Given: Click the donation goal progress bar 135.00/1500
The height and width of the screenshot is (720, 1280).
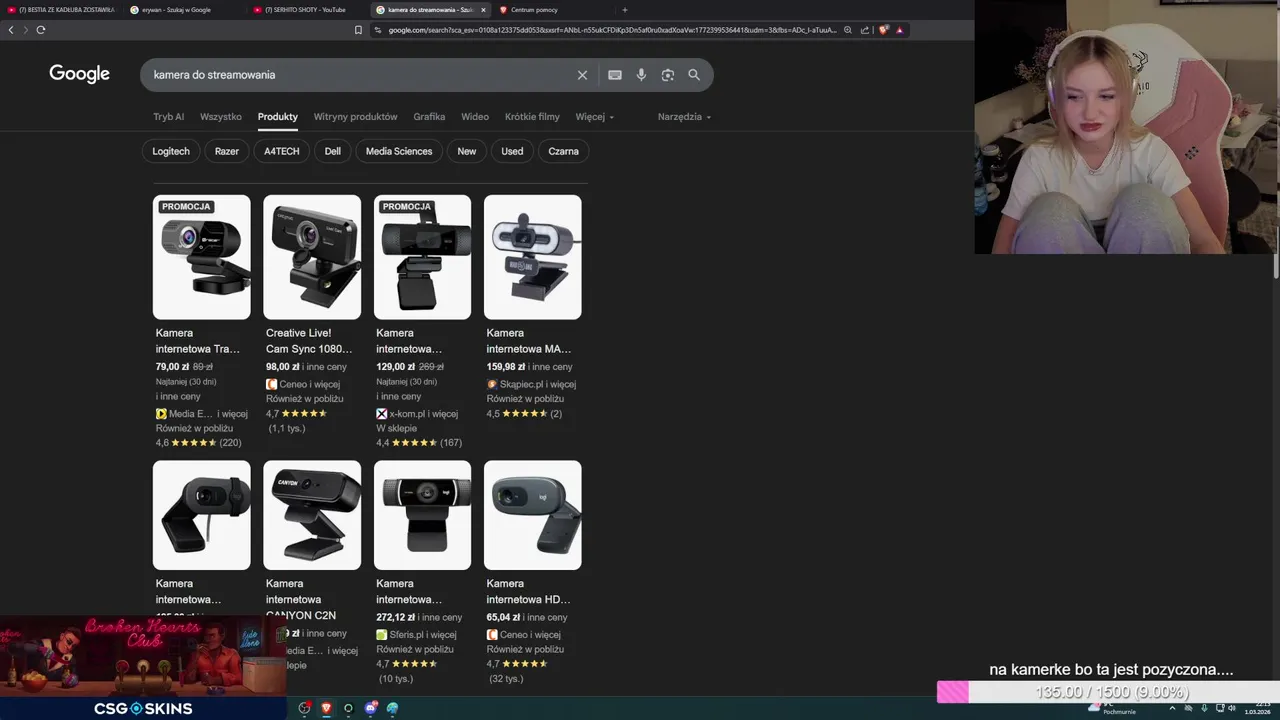Looking at the screenshot, I should coord(1108,692).
